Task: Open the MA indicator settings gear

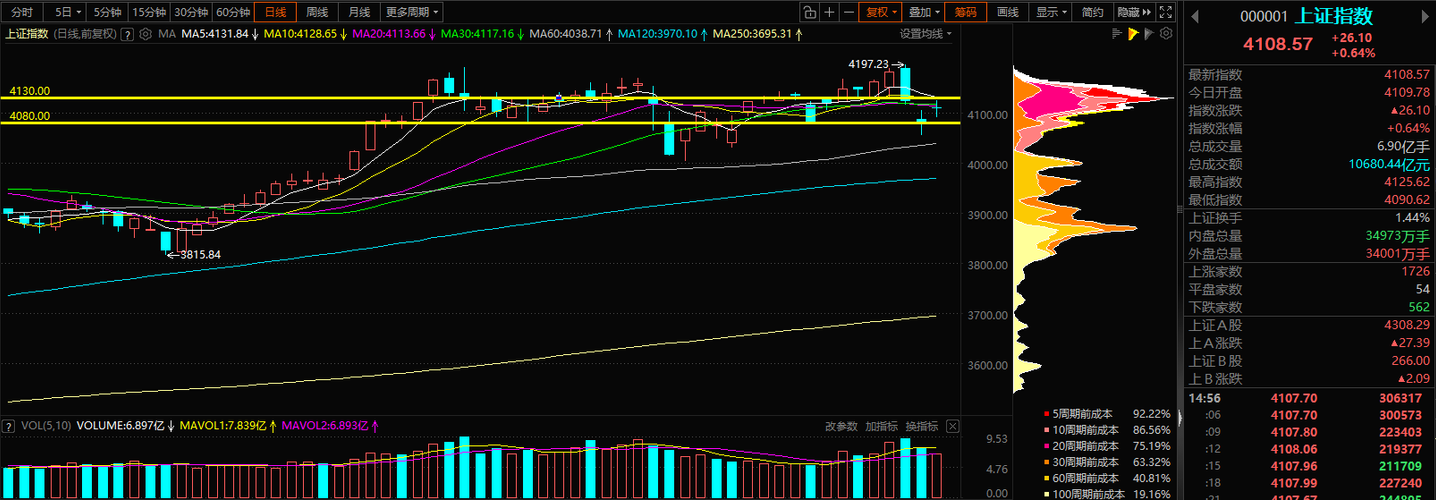Action: [146, 34]
